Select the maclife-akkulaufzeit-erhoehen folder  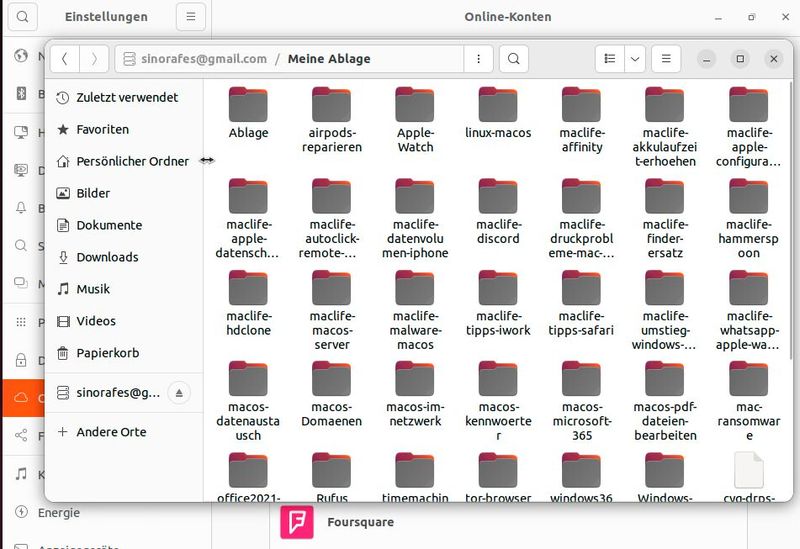[664, 128]
